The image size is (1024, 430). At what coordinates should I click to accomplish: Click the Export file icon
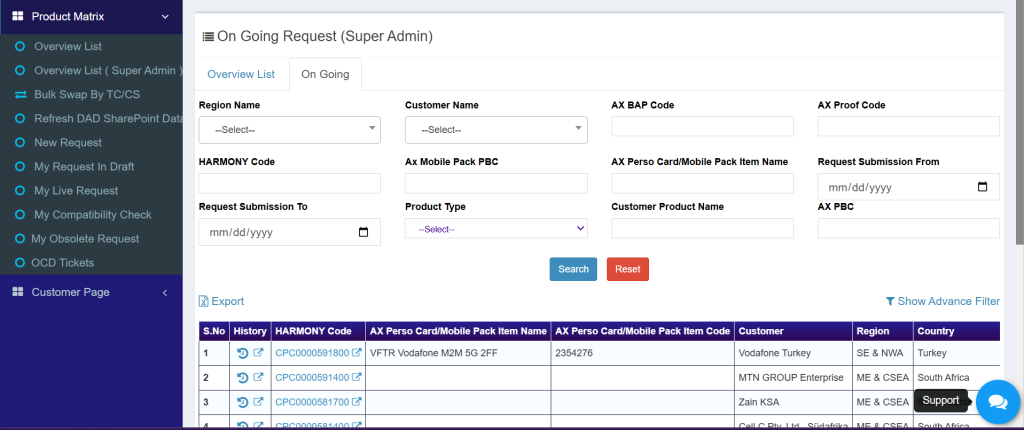(204, 301)
